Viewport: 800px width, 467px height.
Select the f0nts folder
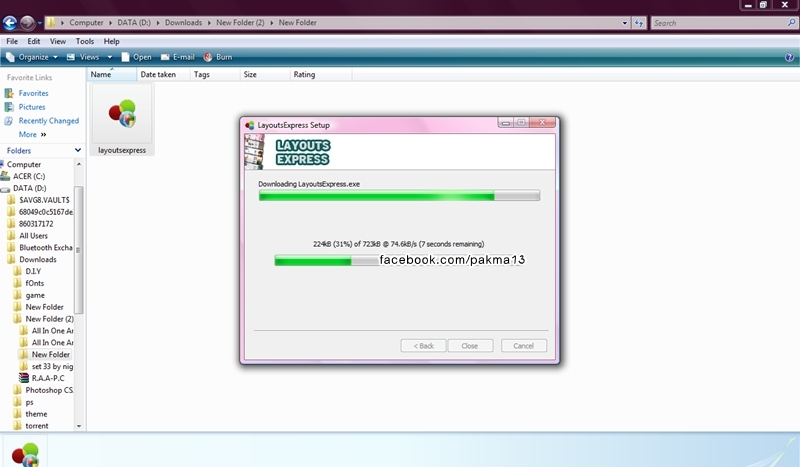coord(35,283)
